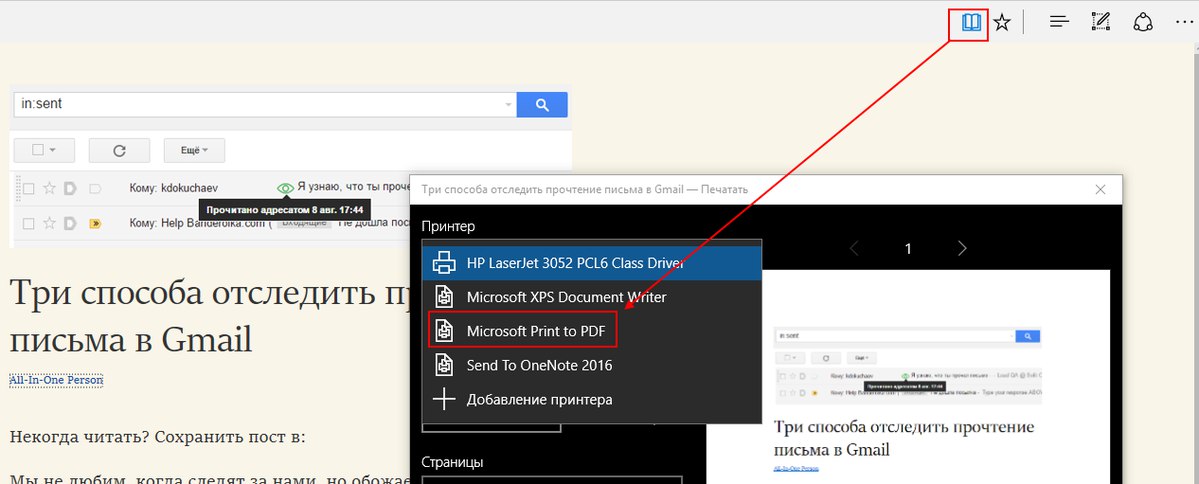Expand search options arrow in Gmail search box

pyautogui.click(x=509, y=104)
